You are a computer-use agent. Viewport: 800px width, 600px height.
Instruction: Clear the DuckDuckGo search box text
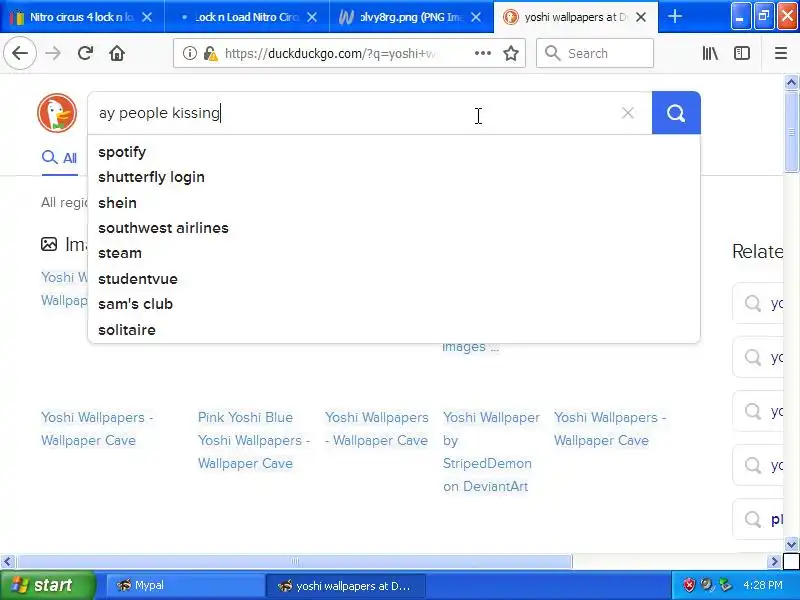pyautogui.click(x=628, y=113)
